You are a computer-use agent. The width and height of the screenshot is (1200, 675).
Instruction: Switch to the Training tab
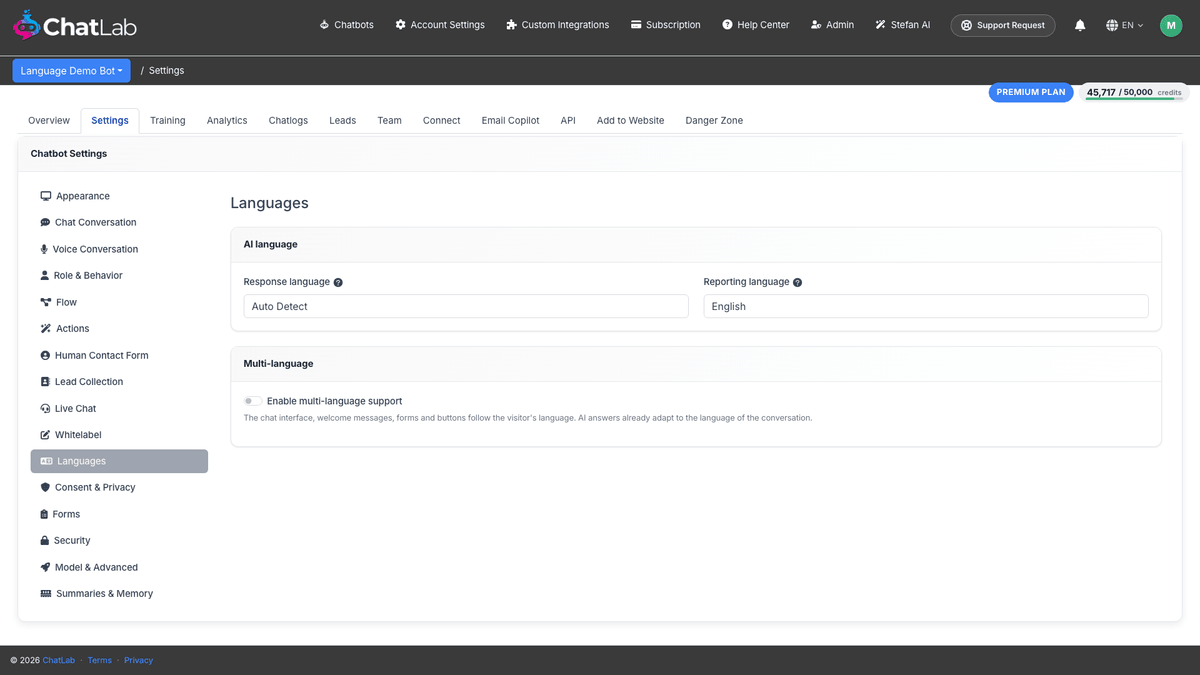coord(168,120)
